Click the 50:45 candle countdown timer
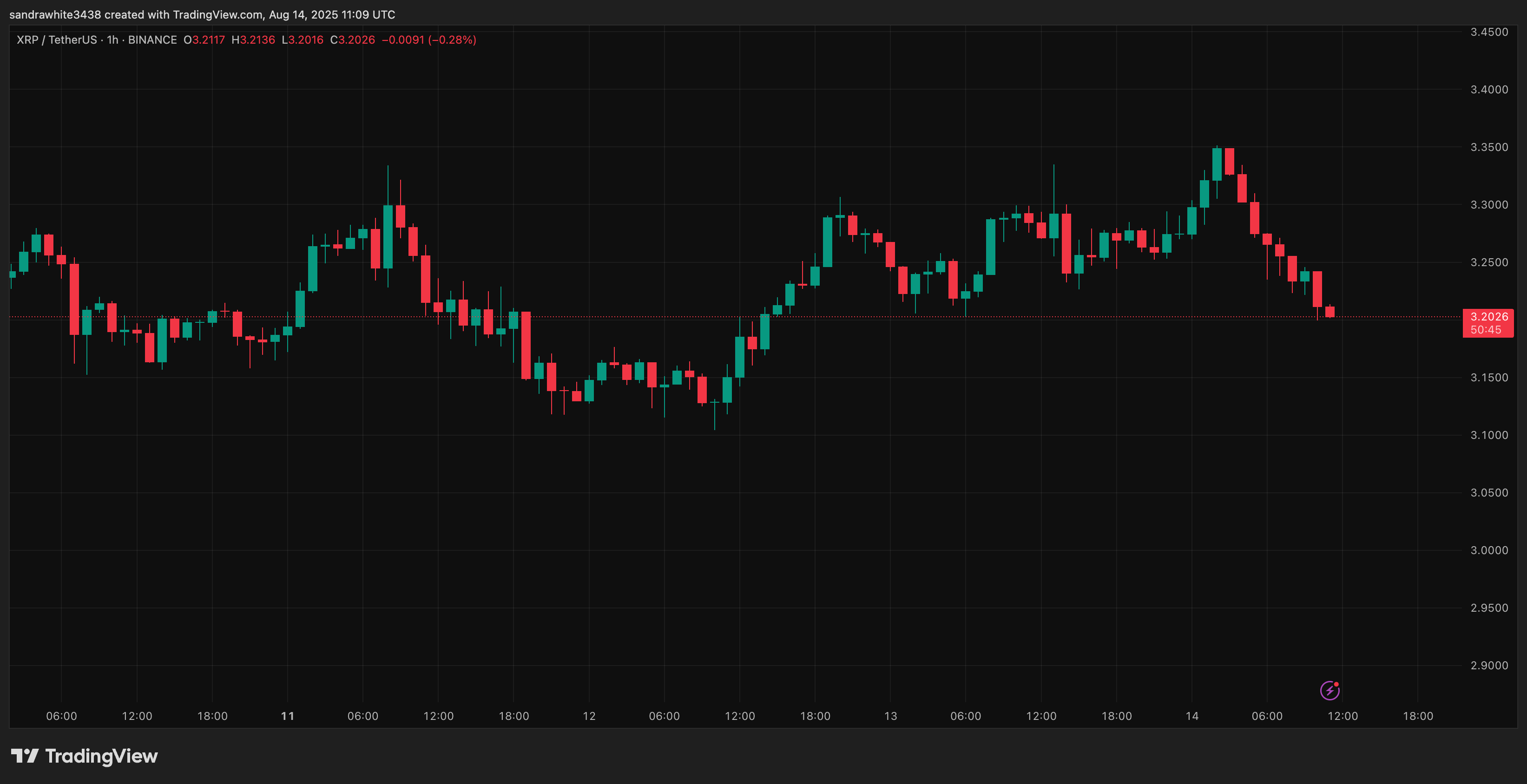 click(x=1486, y=330)
